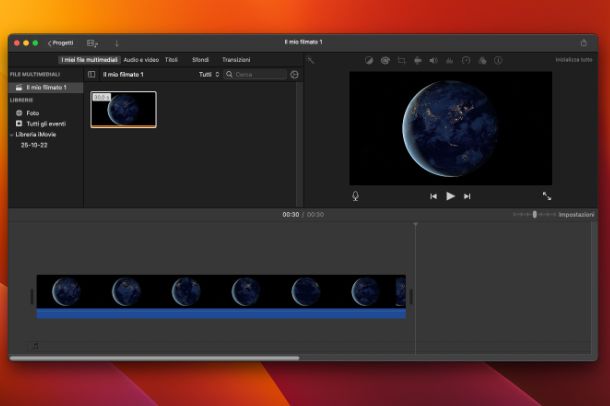Click the LIBRERIE sidebar heading
This screenshot has width=610, height=406.
pyautogui.click(x=21, y=100)
